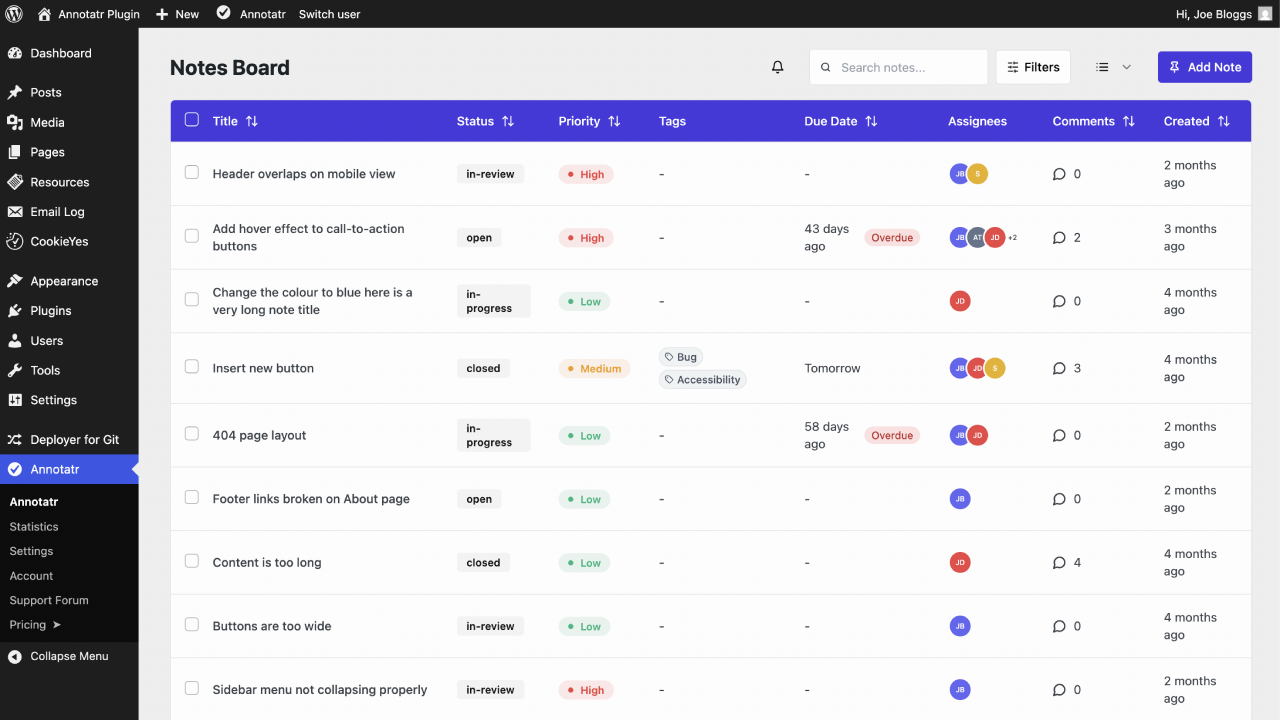The height and width of the screenshot is (720, 1280).
Task: Select the 404 page layout row checkbox
Action: pyautogui.click(x=192, y=434)
